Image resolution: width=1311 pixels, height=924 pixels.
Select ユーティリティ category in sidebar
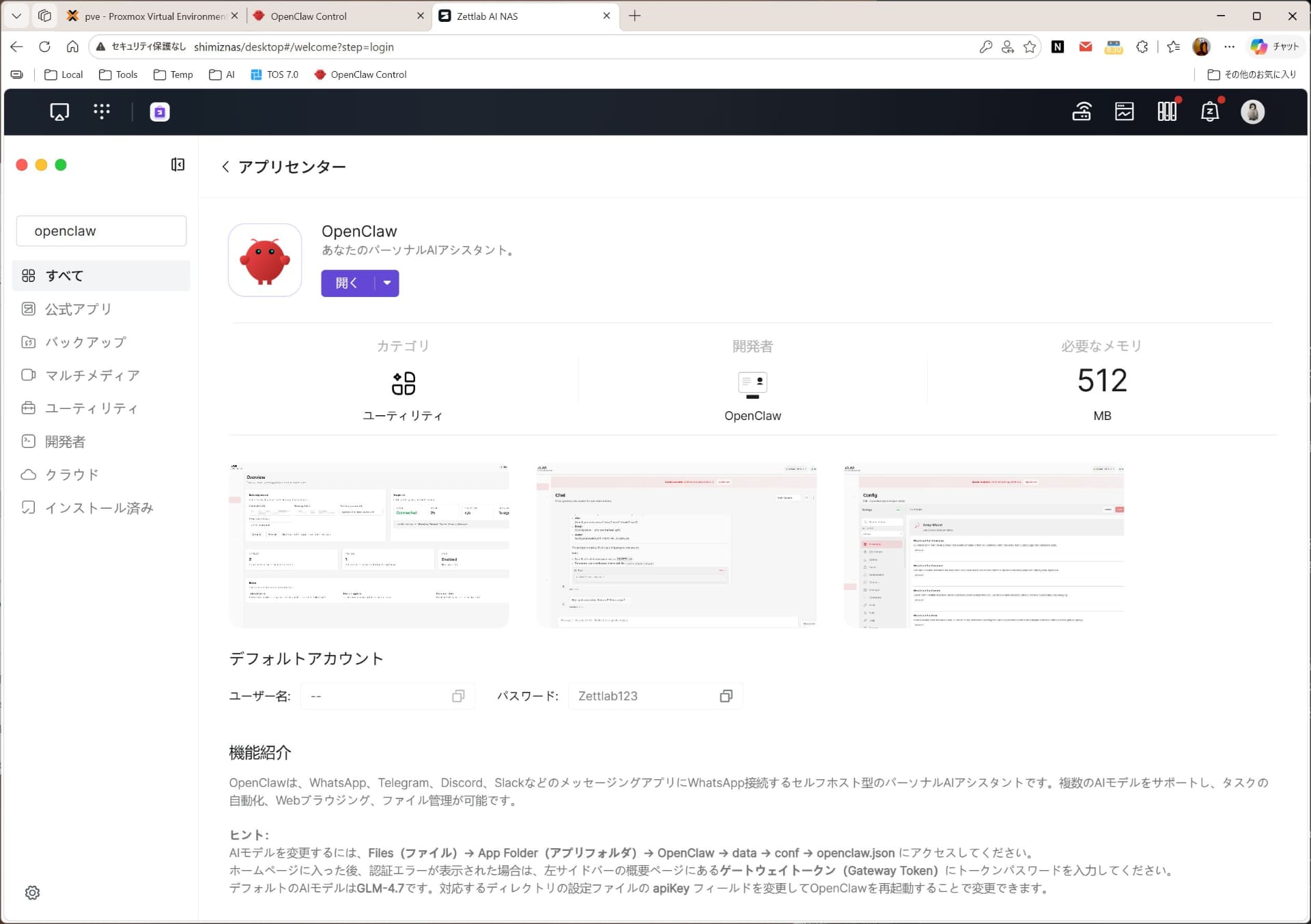pyautogui.click(x=101, y=408)
